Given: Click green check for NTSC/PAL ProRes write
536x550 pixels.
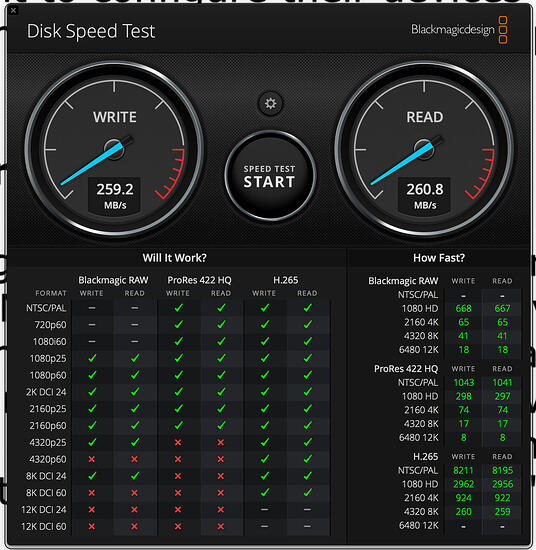Looking at the screenshot, I should click(179, 307).
